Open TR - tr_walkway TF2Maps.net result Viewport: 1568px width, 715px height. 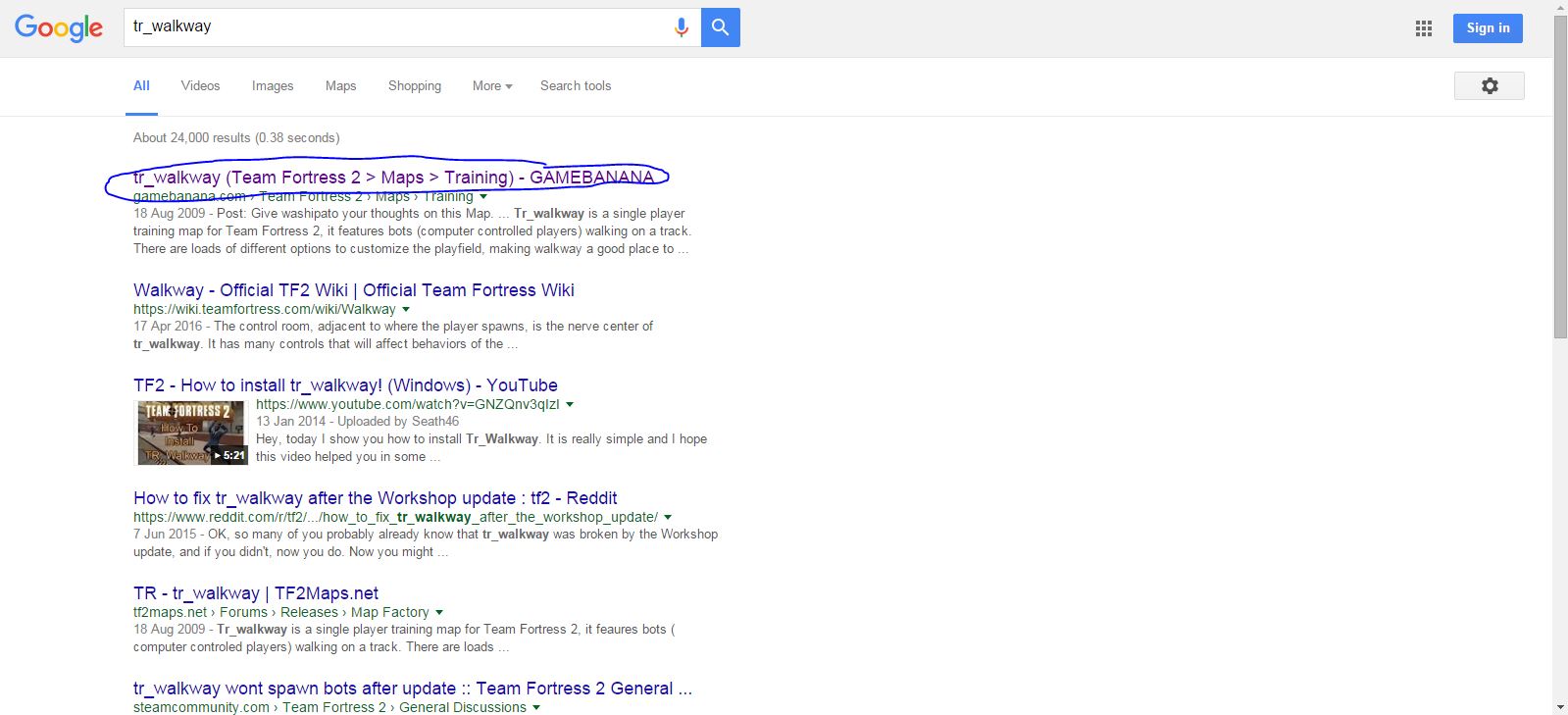click(256, 593)
